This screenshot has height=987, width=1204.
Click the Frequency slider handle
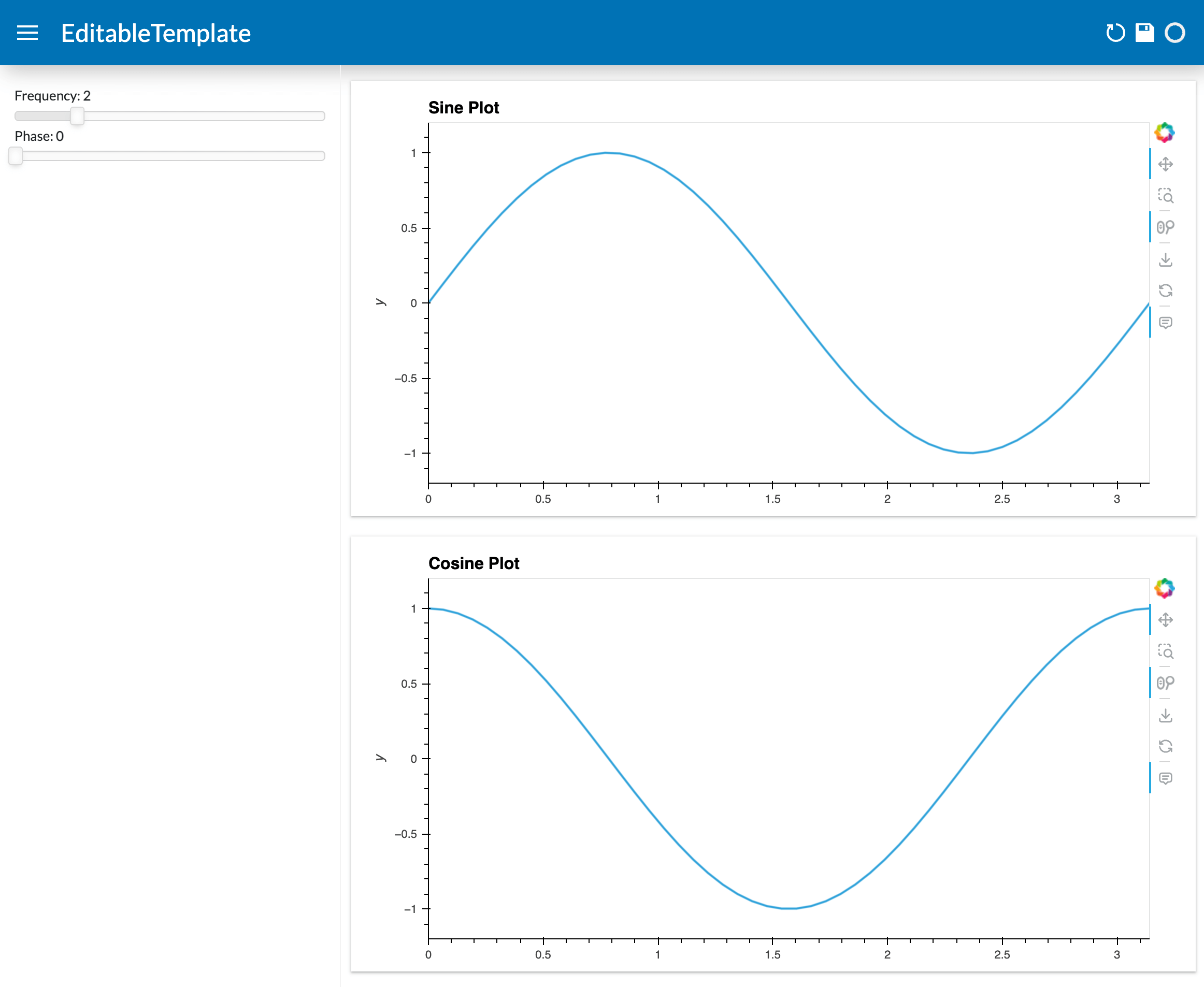click(x=77, y=116)
